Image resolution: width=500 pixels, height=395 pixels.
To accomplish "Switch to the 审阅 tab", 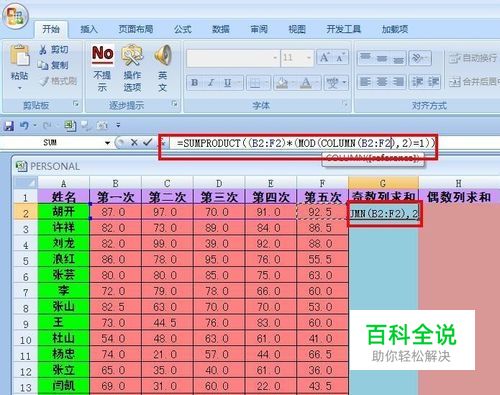I will click(259, 29).
